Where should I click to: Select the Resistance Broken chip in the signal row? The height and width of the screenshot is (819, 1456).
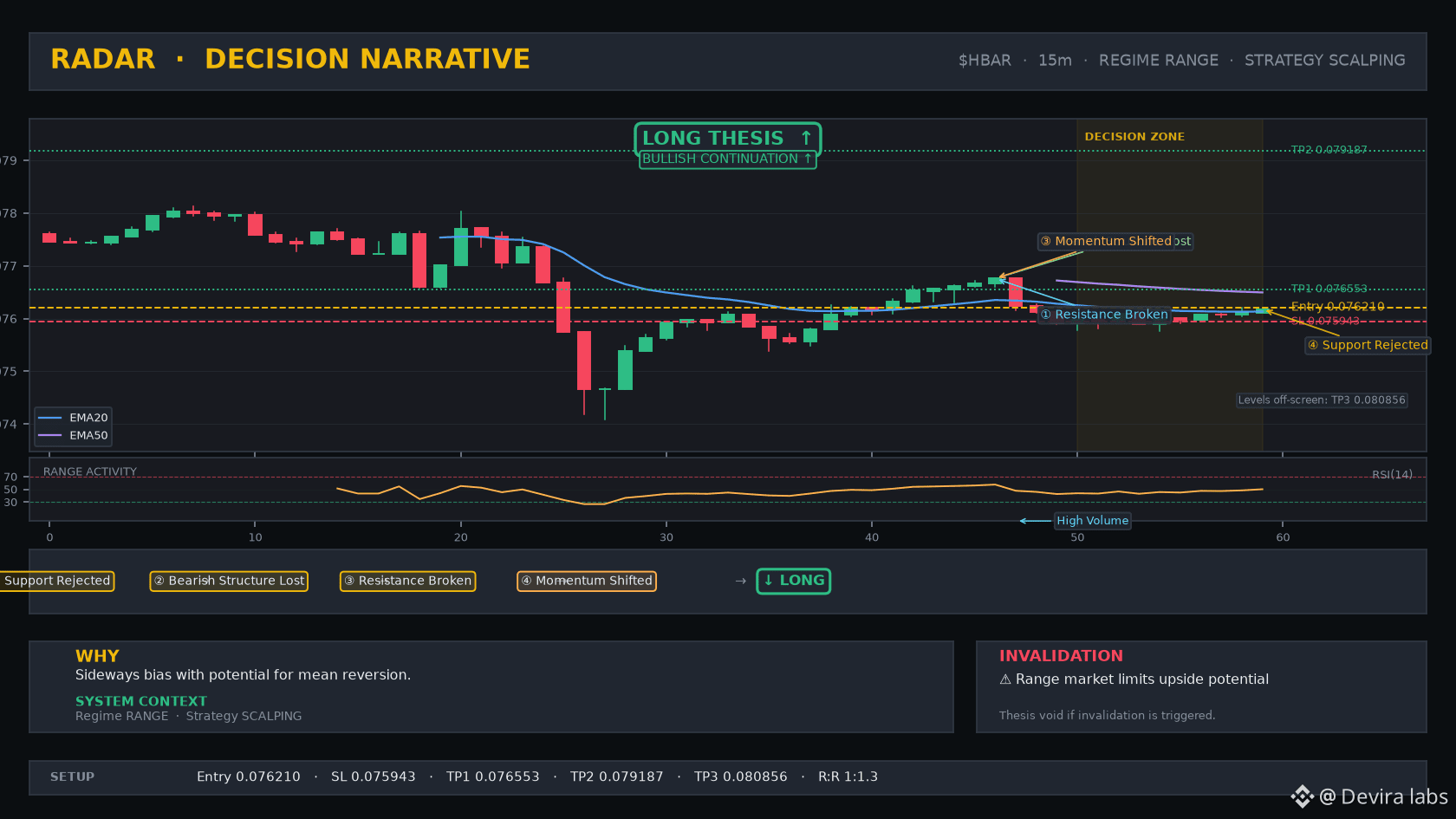click(x=408, y=581)
